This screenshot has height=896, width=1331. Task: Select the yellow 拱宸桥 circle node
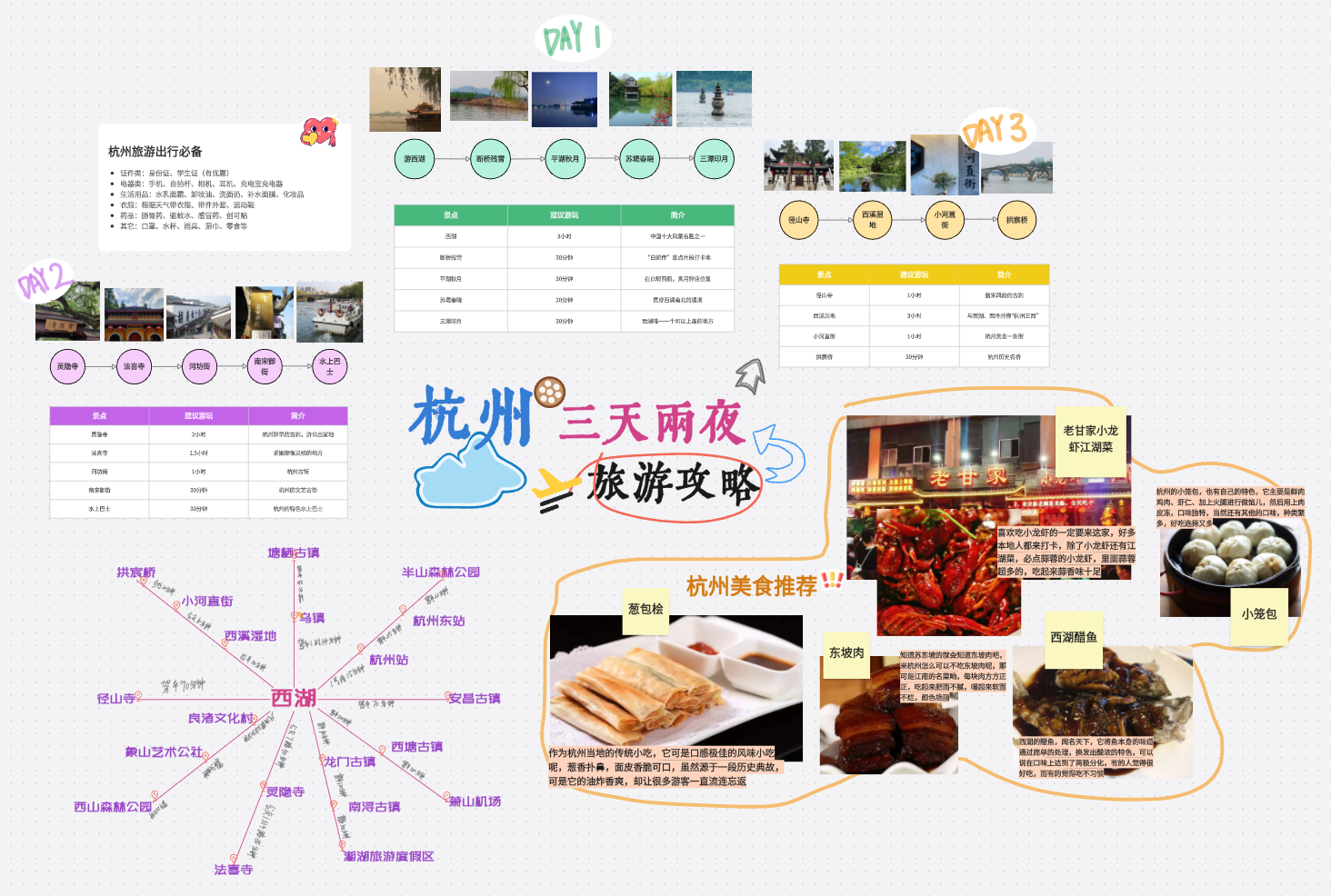tap(1017, 220)
